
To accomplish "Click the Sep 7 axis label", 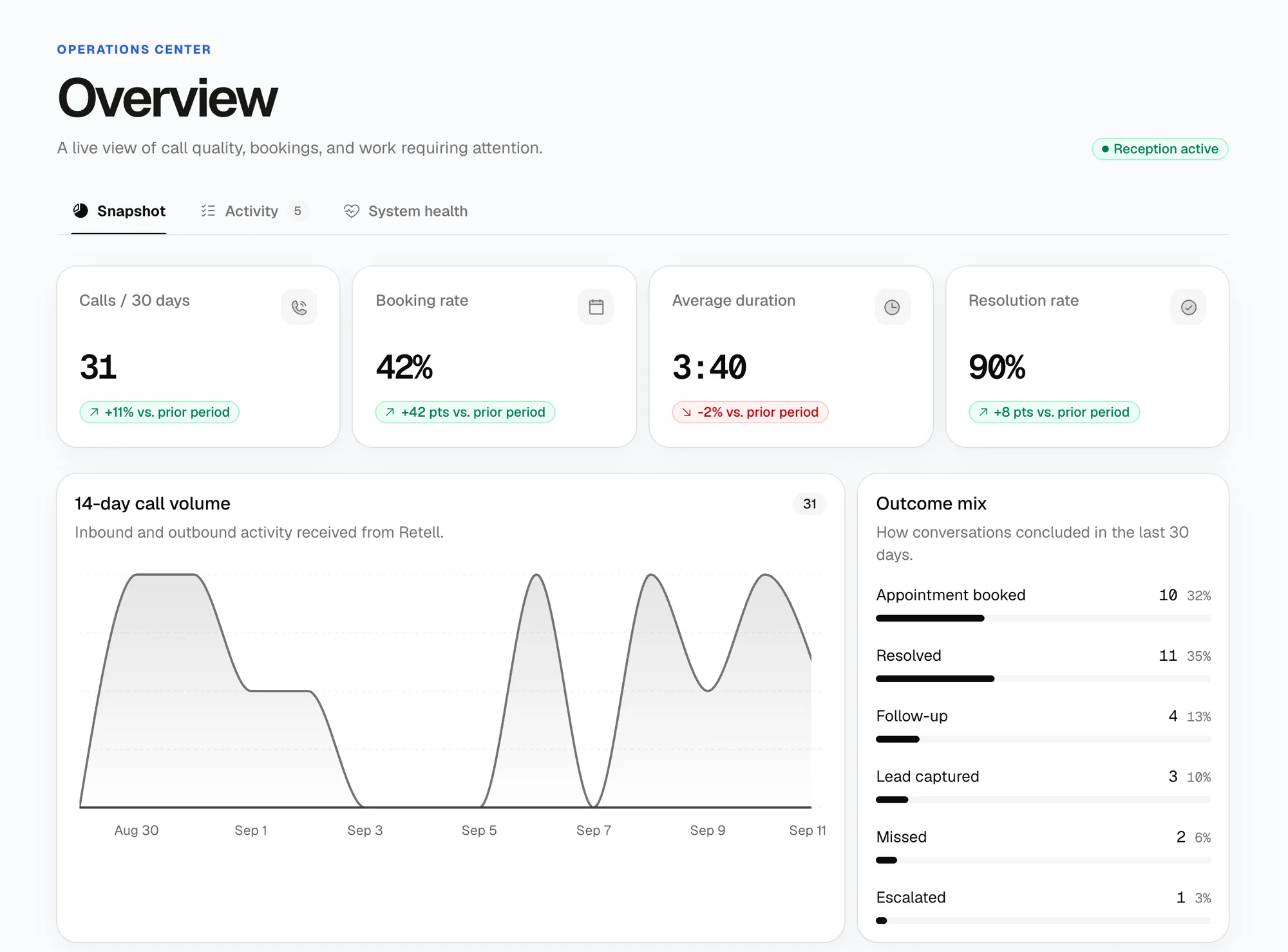I will point(594,830).
